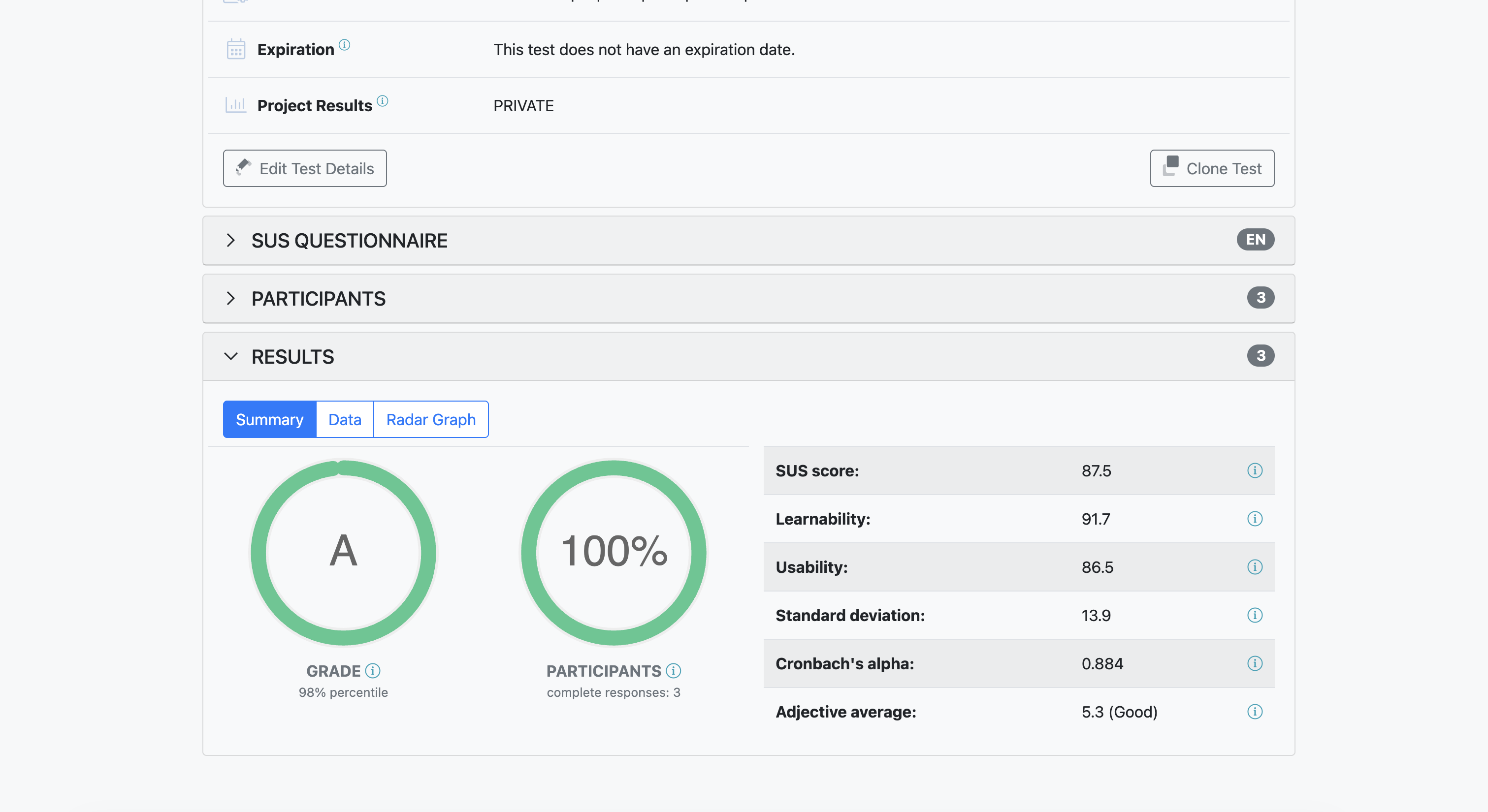
Task: Switch to the Data tab
Action: [x=345, y=419]
